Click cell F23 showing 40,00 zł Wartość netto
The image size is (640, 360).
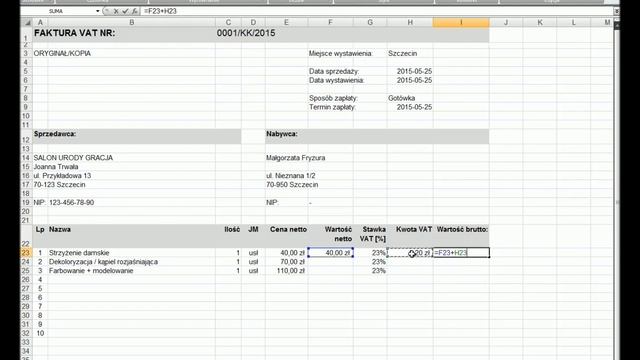click(x=331, y=253)
